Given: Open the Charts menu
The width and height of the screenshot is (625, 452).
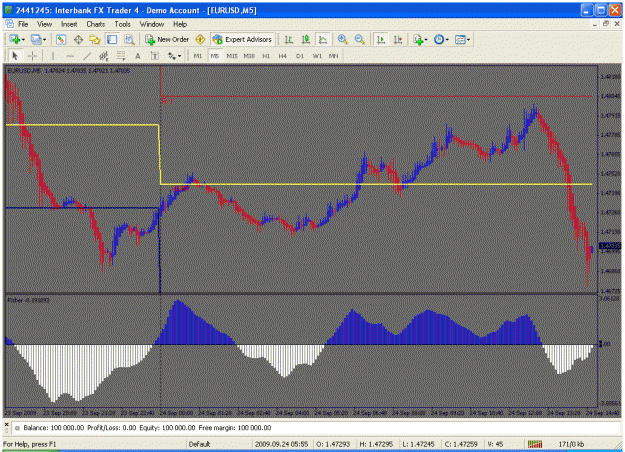Looking at the screenshot, I should (x=96, y=24).
